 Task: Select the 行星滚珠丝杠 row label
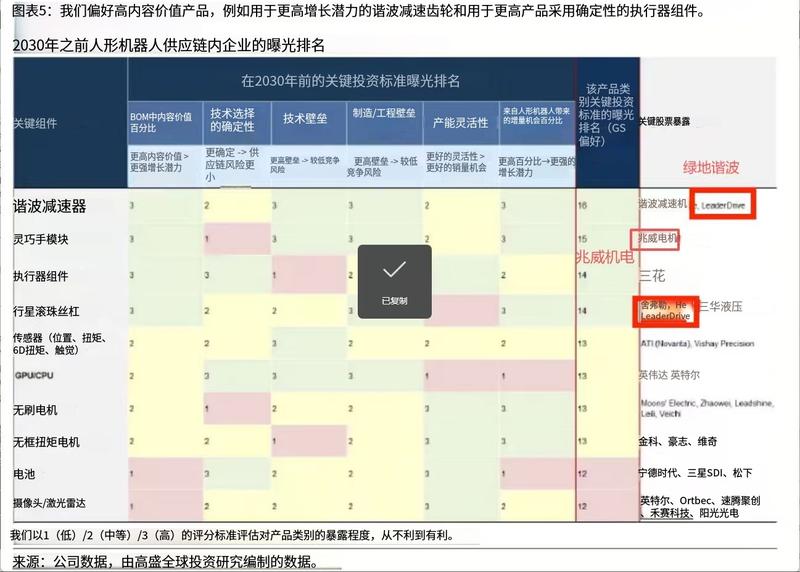(46, 311)
